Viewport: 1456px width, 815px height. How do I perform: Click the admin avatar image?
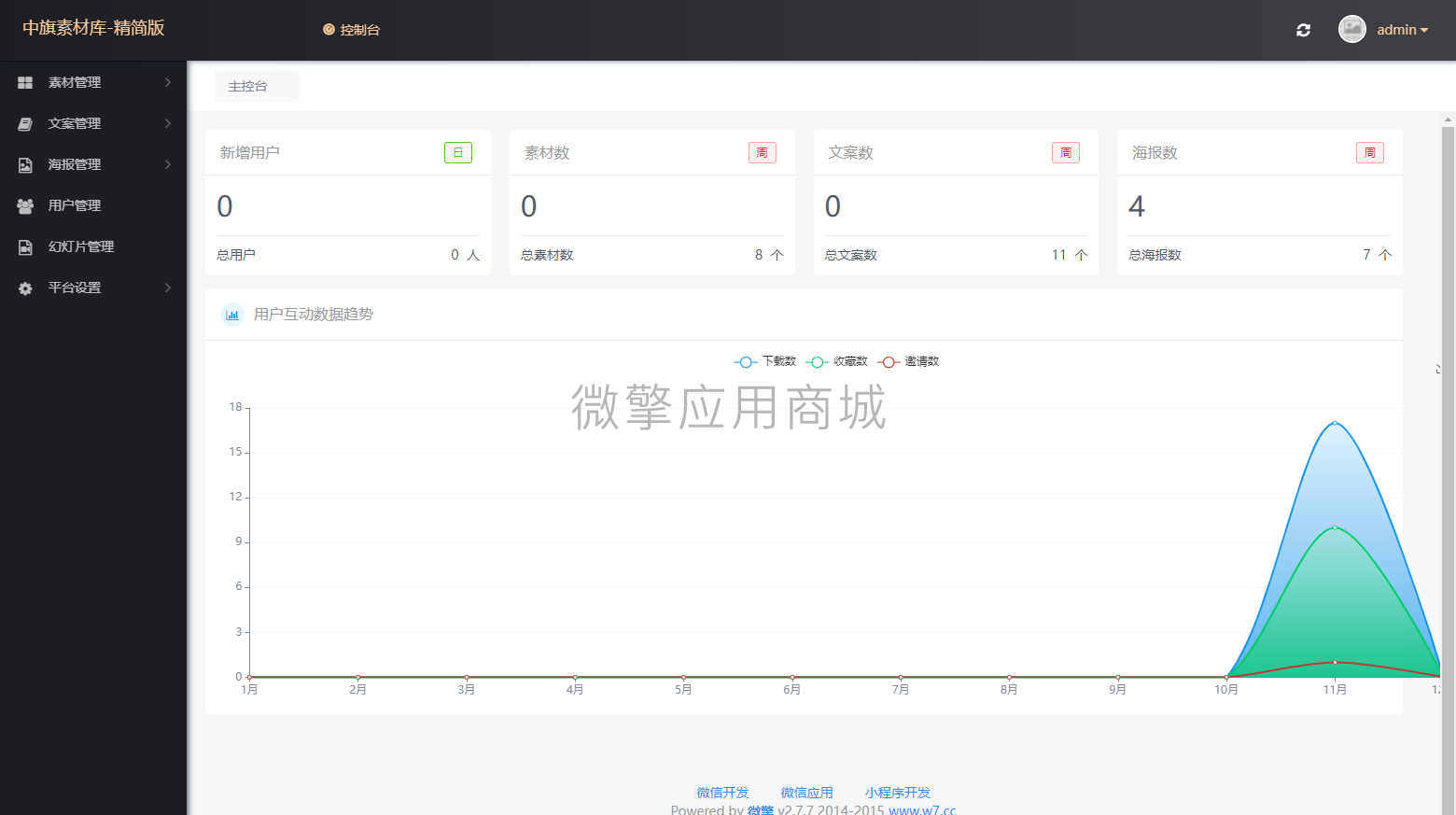pos(1352,29)
